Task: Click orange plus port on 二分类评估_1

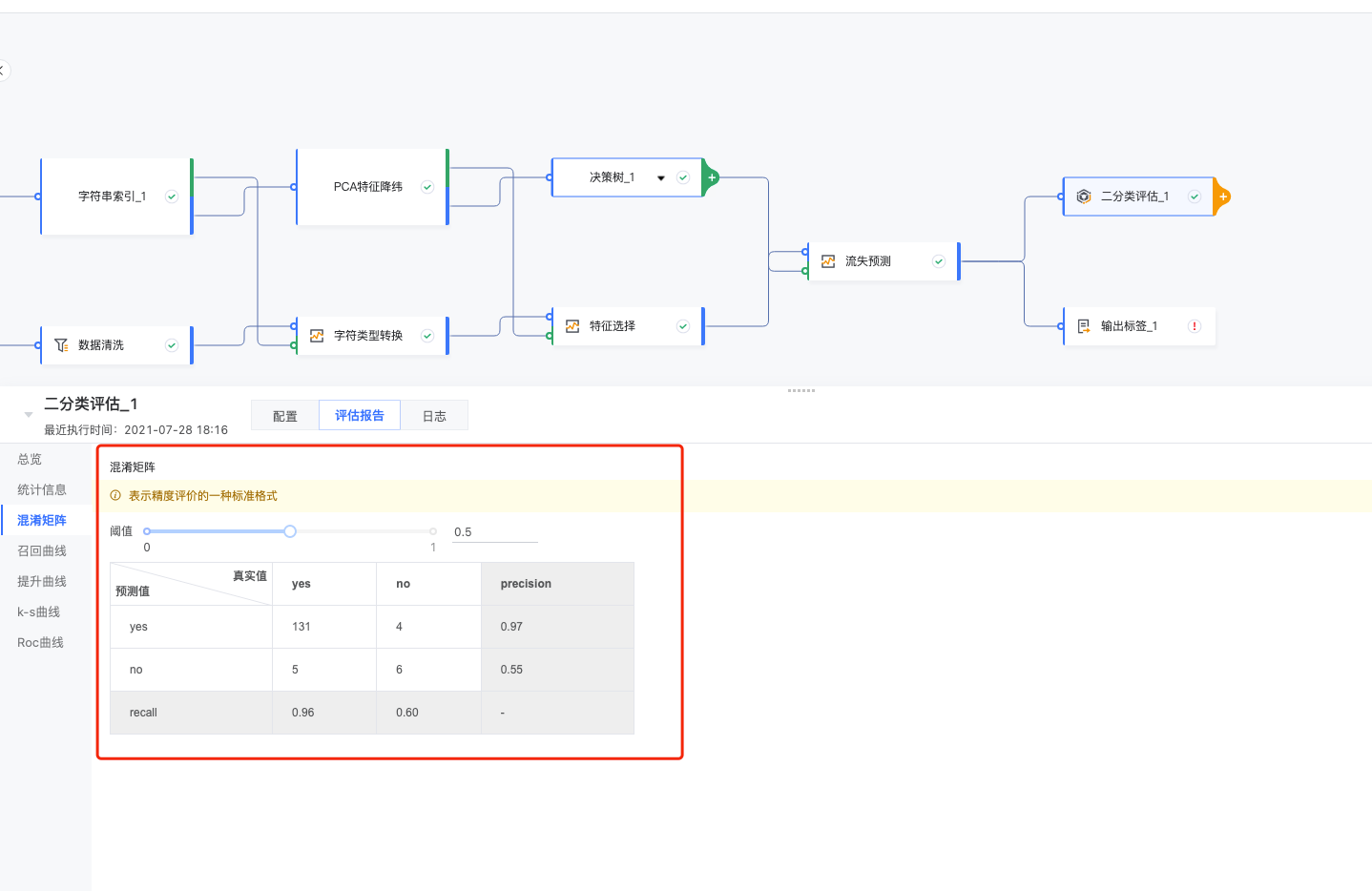Action: click(x=1223, y=197)
